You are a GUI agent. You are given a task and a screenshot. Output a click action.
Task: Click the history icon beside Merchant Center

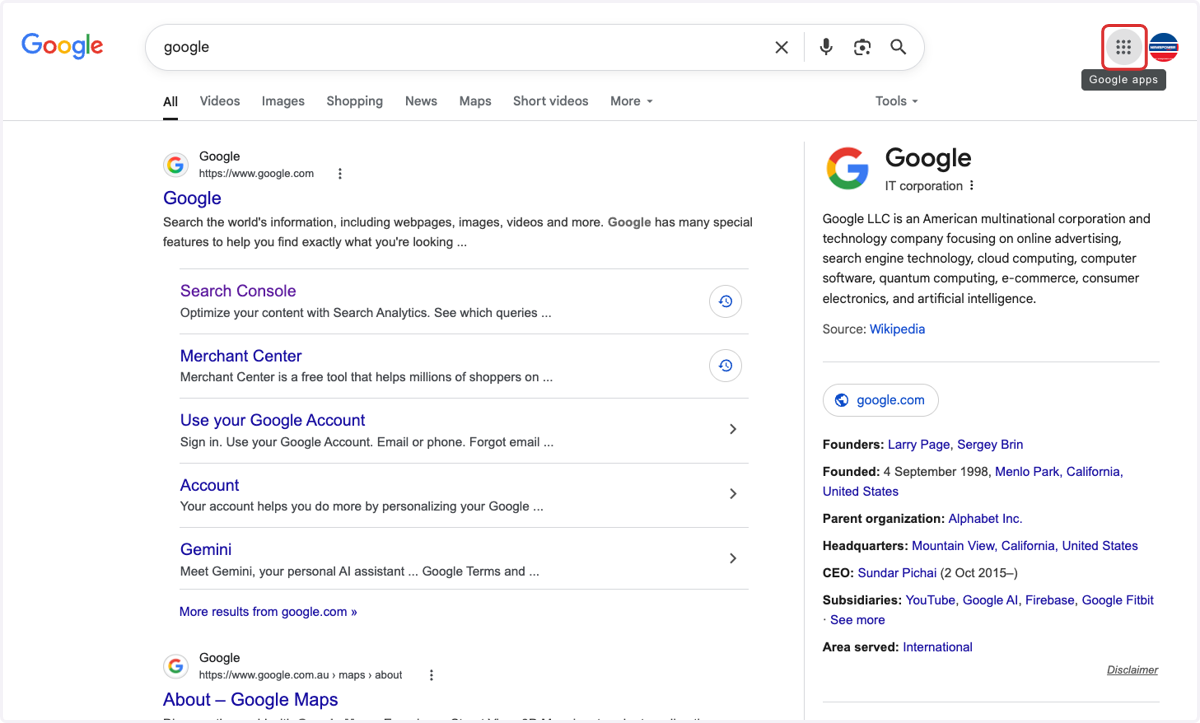[x=726, y=366]
